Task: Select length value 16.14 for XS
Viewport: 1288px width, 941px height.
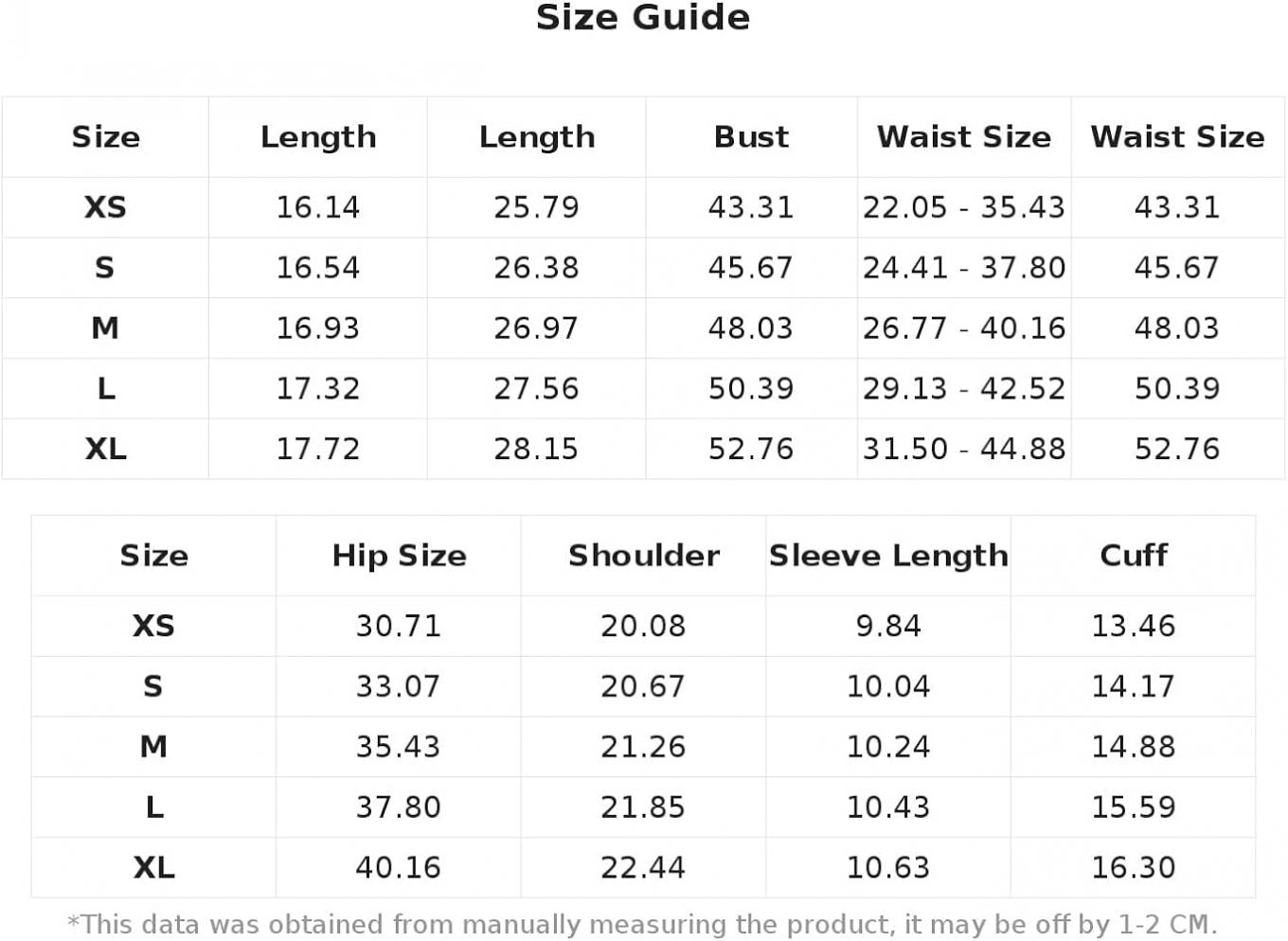Action: pos(318,206)
